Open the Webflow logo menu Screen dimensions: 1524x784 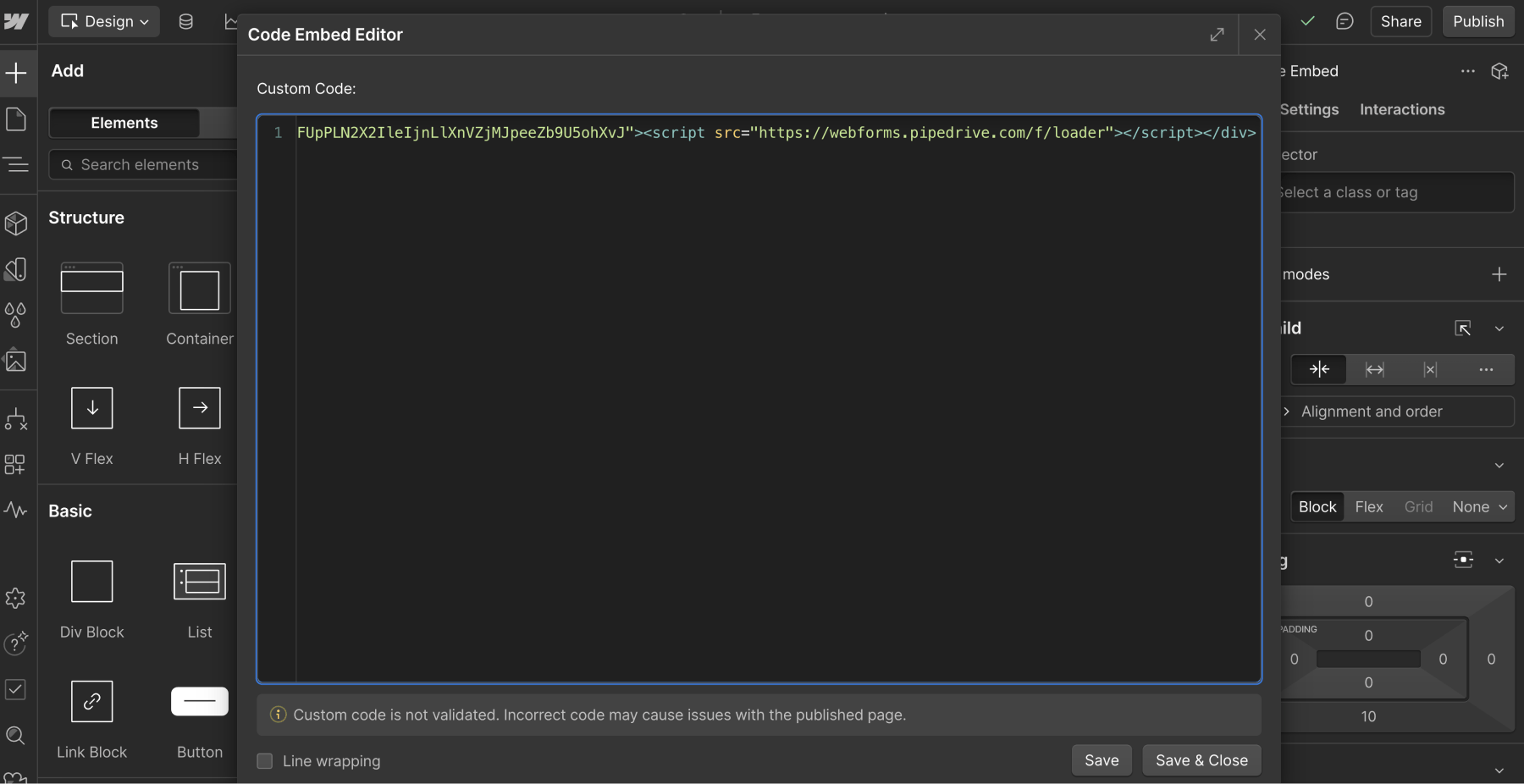[x=16, y=21]
